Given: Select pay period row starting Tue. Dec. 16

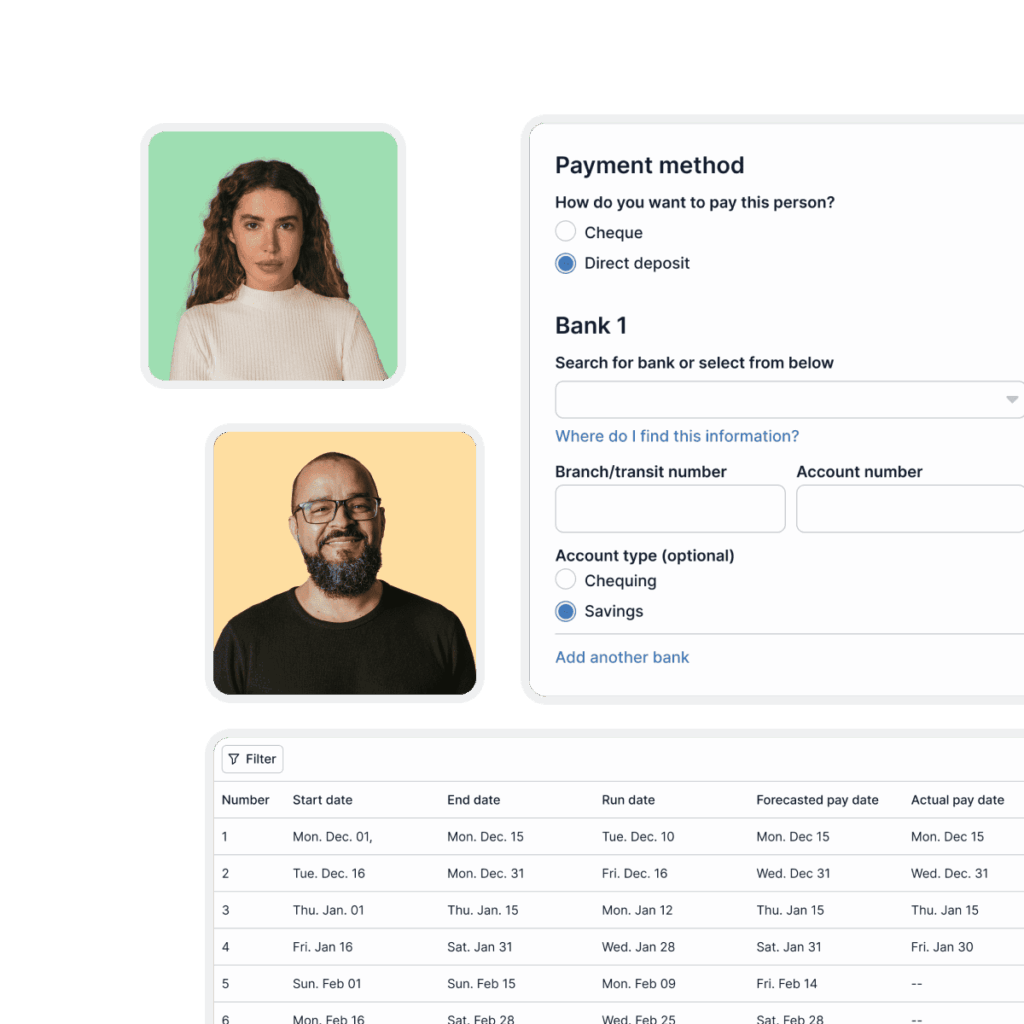Looking at the screenshot, I should (329, 873).
